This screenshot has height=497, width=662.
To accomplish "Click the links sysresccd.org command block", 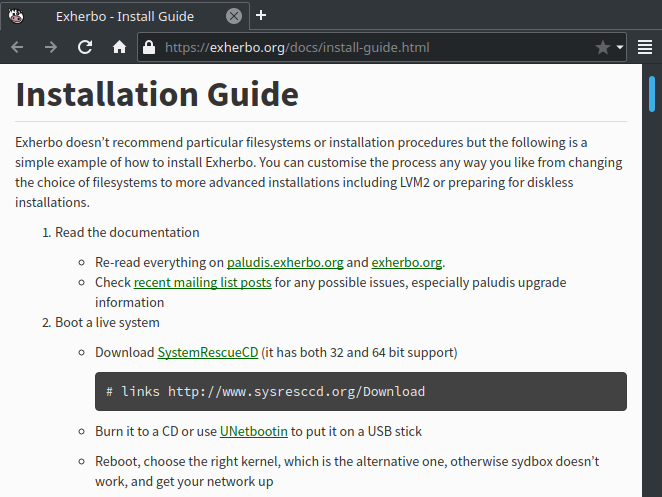I will click(361, 391).
